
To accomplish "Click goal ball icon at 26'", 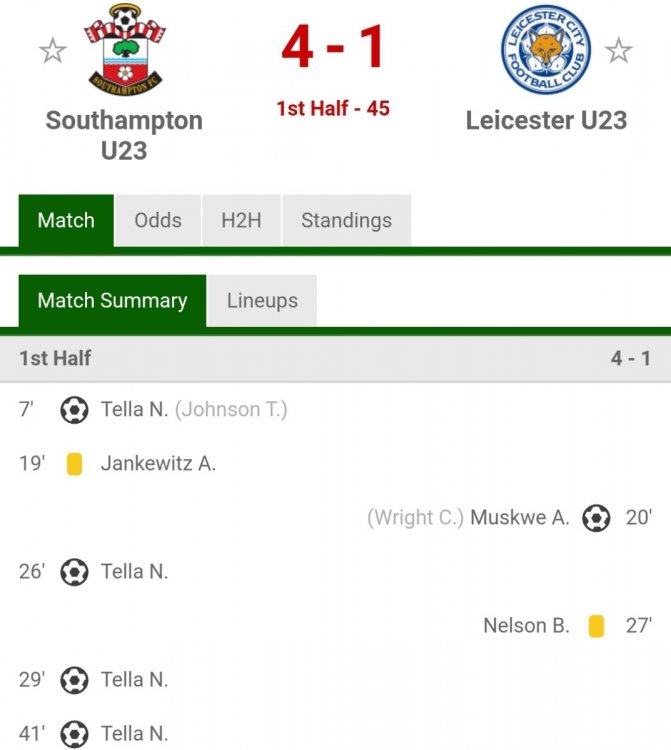I will pos(74,572).
